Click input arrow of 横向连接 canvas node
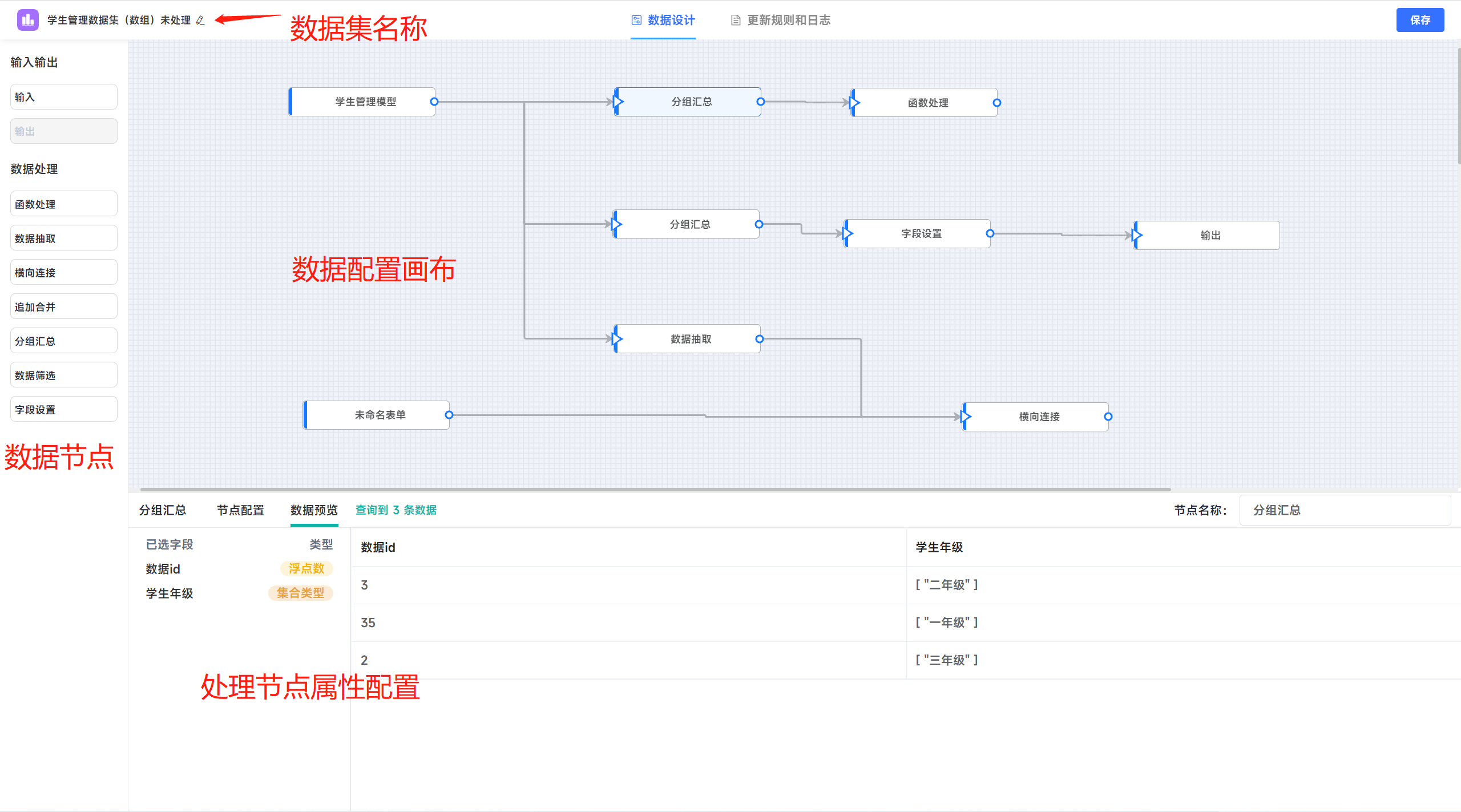The width and height of the screenshot is (1461, 812). (966, 417)
